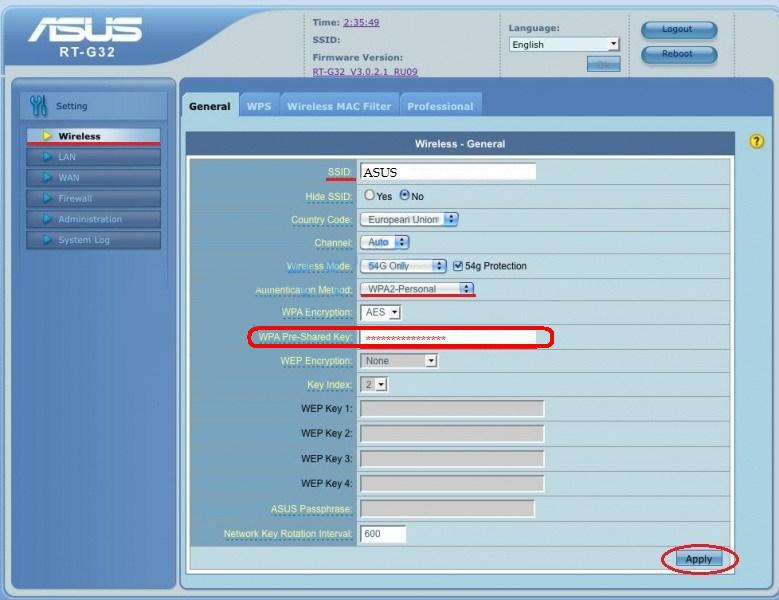Click the Apply button
The image size is (779, 600).
coord(699,559)
